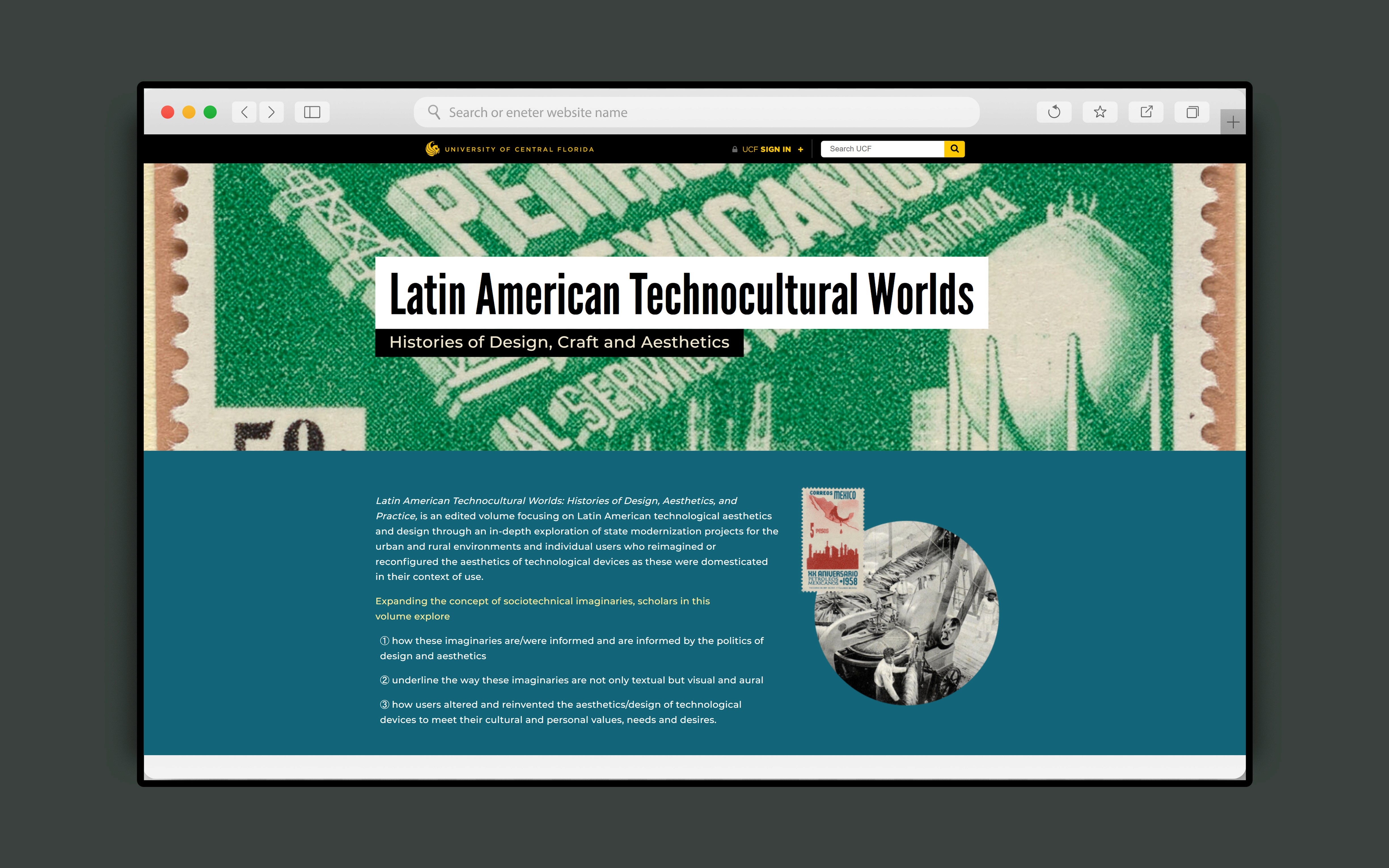Image resolution: width=1389 pixels, height=868 pixels.
Task: Click the red Mexico postage stamp image
Action: (x=833, y=540)
